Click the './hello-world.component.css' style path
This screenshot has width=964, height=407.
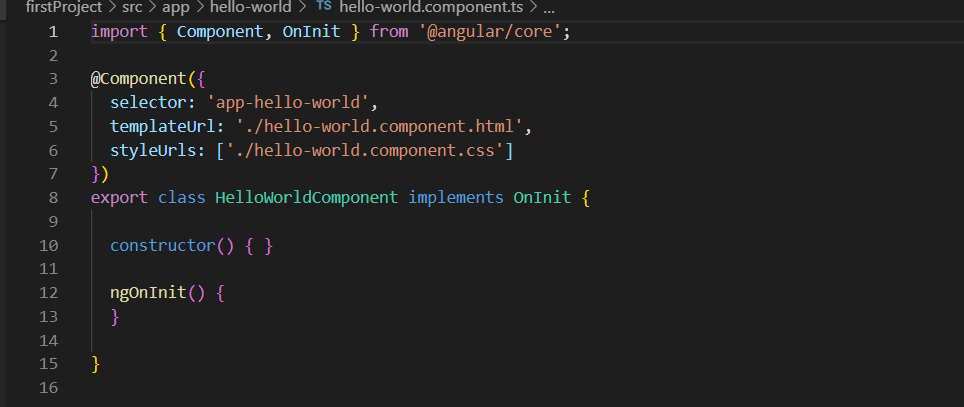pyautogui.click(x=369, y=151)
